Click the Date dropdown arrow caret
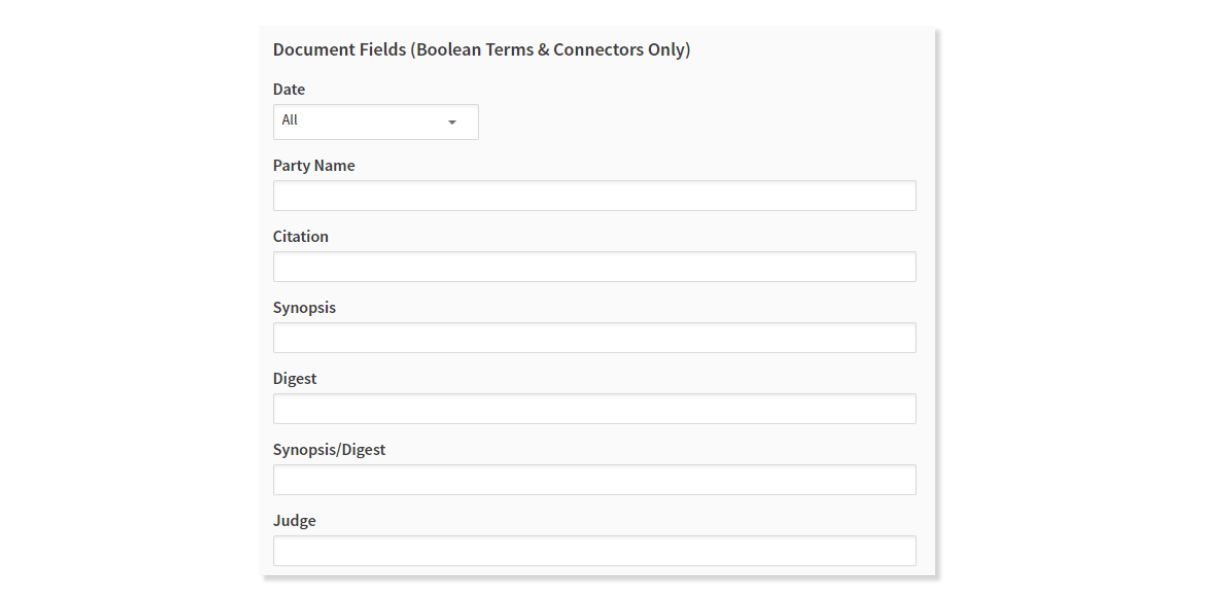Screen dimensions: 1205x601 coord(451,122)
